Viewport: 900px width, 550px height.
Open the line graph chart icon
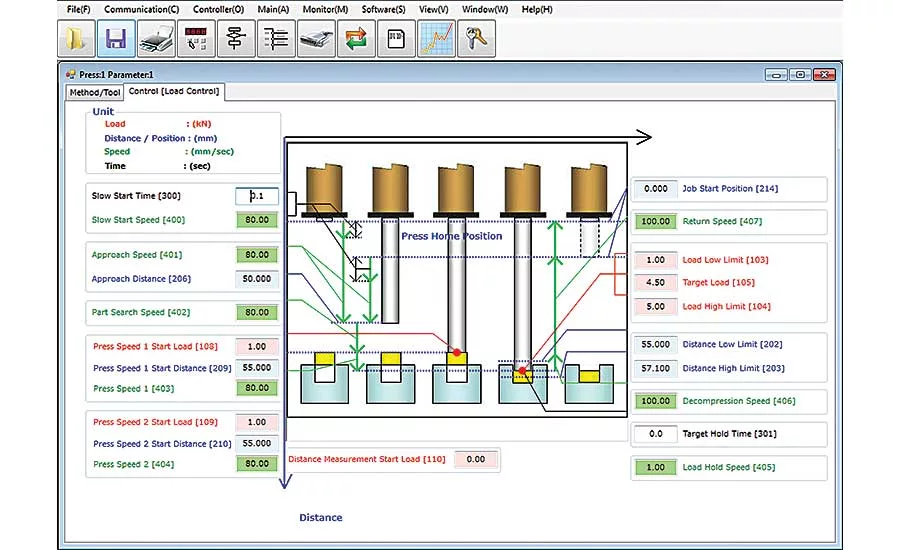pos(436,38)
